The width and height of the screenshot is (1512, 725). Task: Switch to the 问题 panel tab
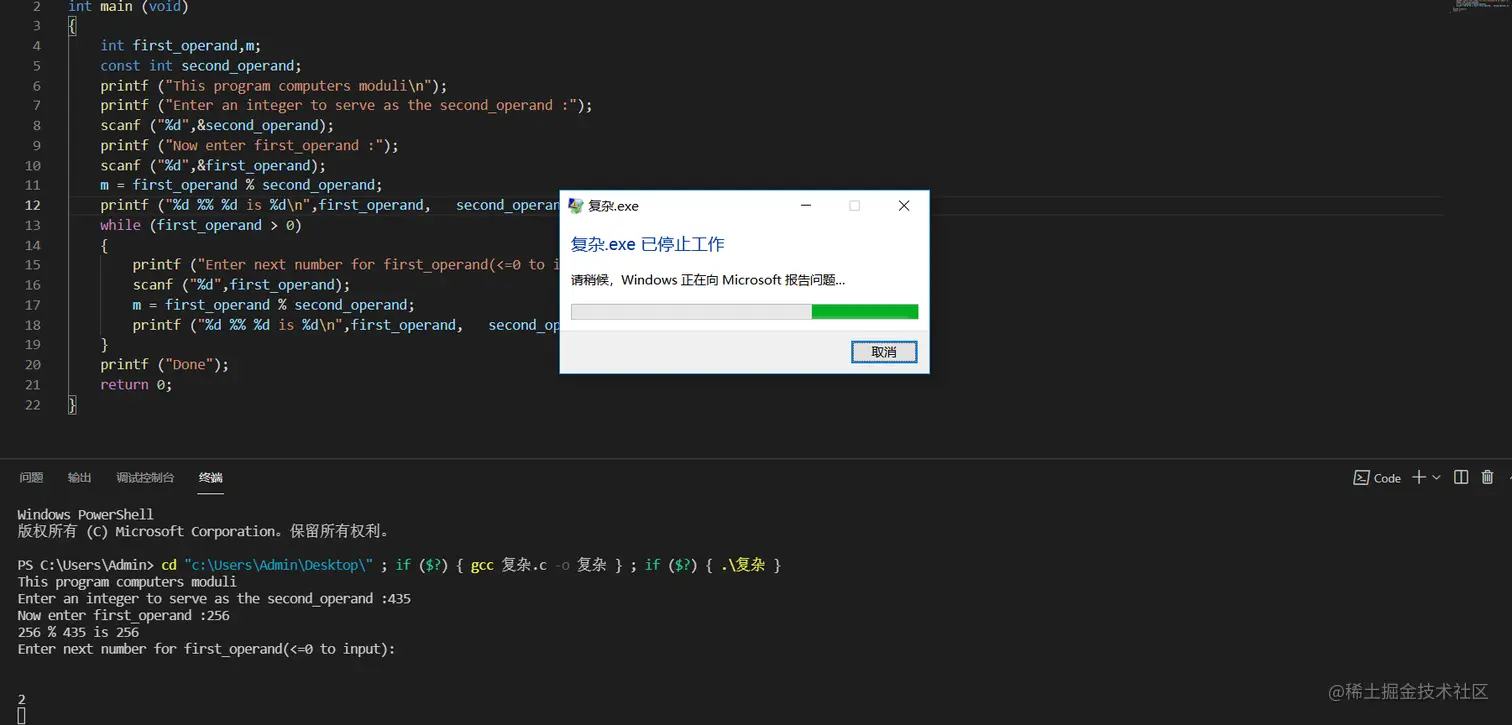coord(31,478)
